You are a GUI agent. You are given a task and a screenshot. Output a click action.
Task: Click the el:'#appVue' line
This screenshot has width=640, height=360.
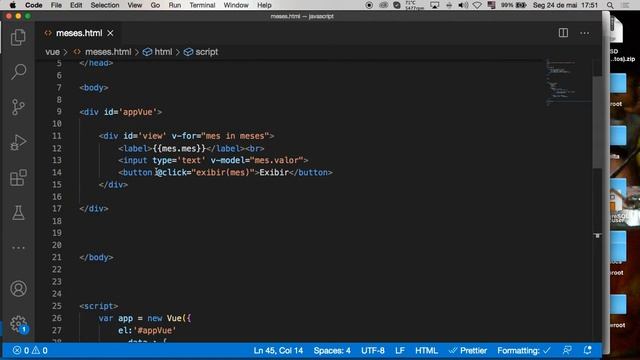147,330
